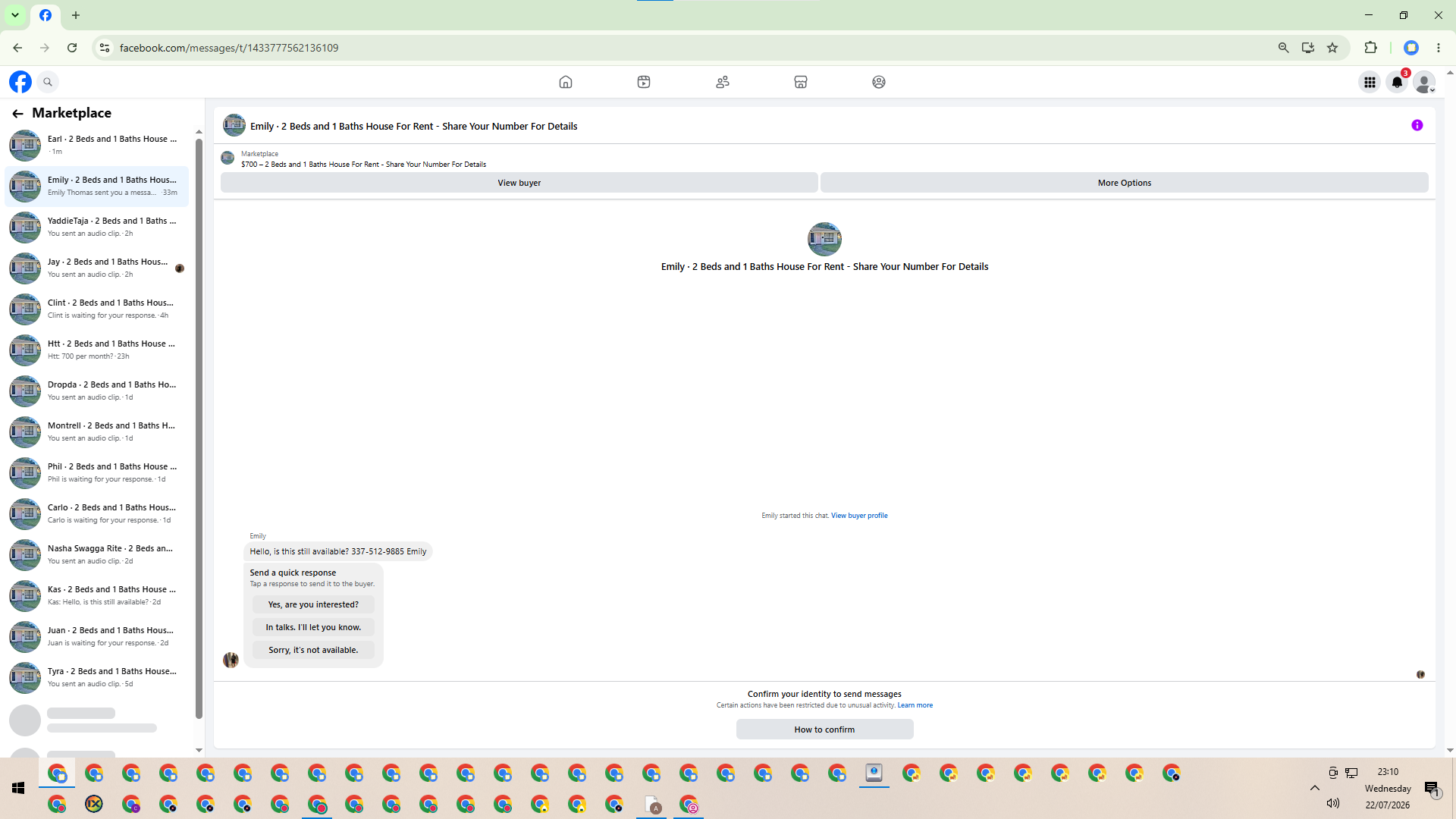Viewport: 1456px width, 819px height.
Task: Open Dropda conversation
Action: [97, 391]
